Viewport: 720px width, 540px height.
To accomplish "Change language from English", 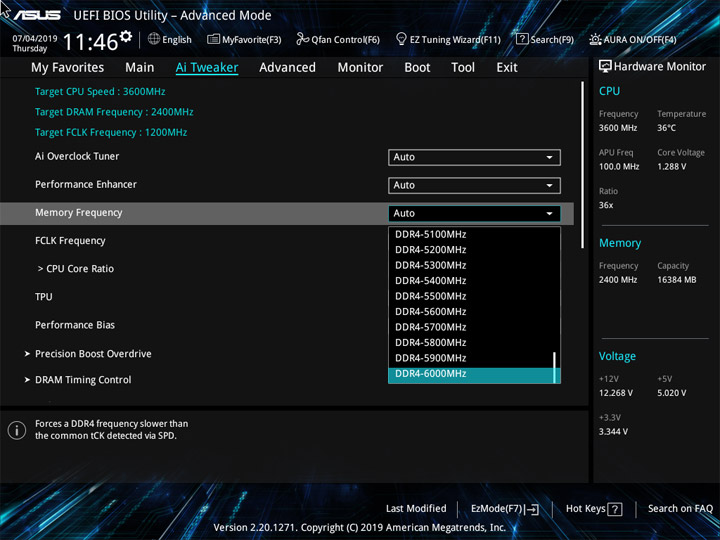I will click(x=177, y=40).
